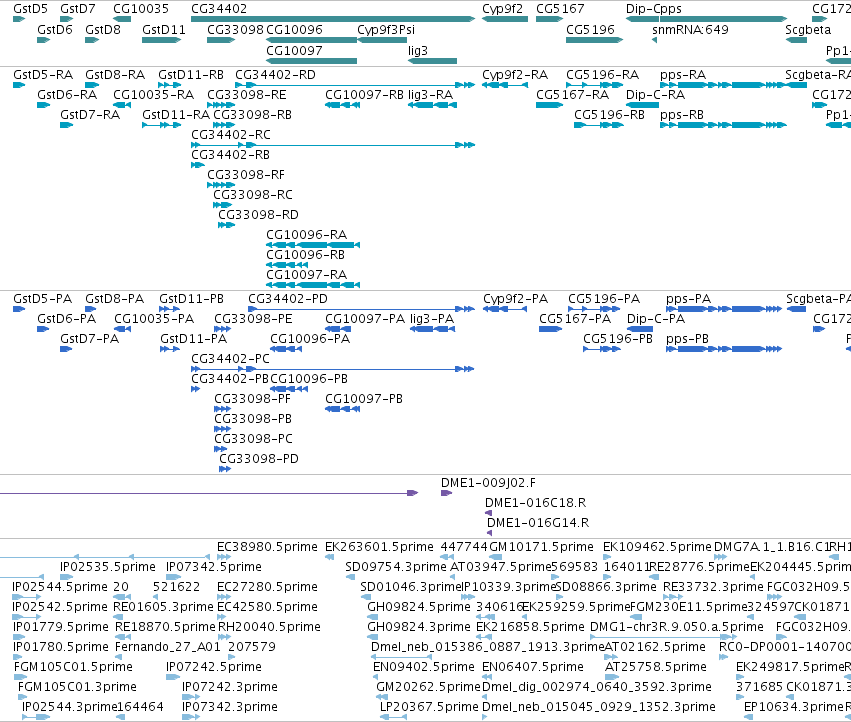The width and height of the screenshot is (851, 722).
Task: Click the GstD11-RB transcript label
Action: 191,75
